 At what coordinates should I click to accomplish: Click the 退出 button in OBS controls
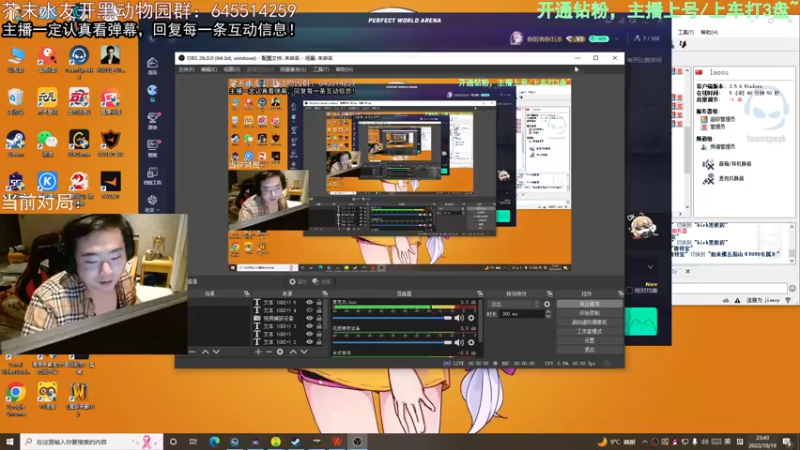click(589, 350)
